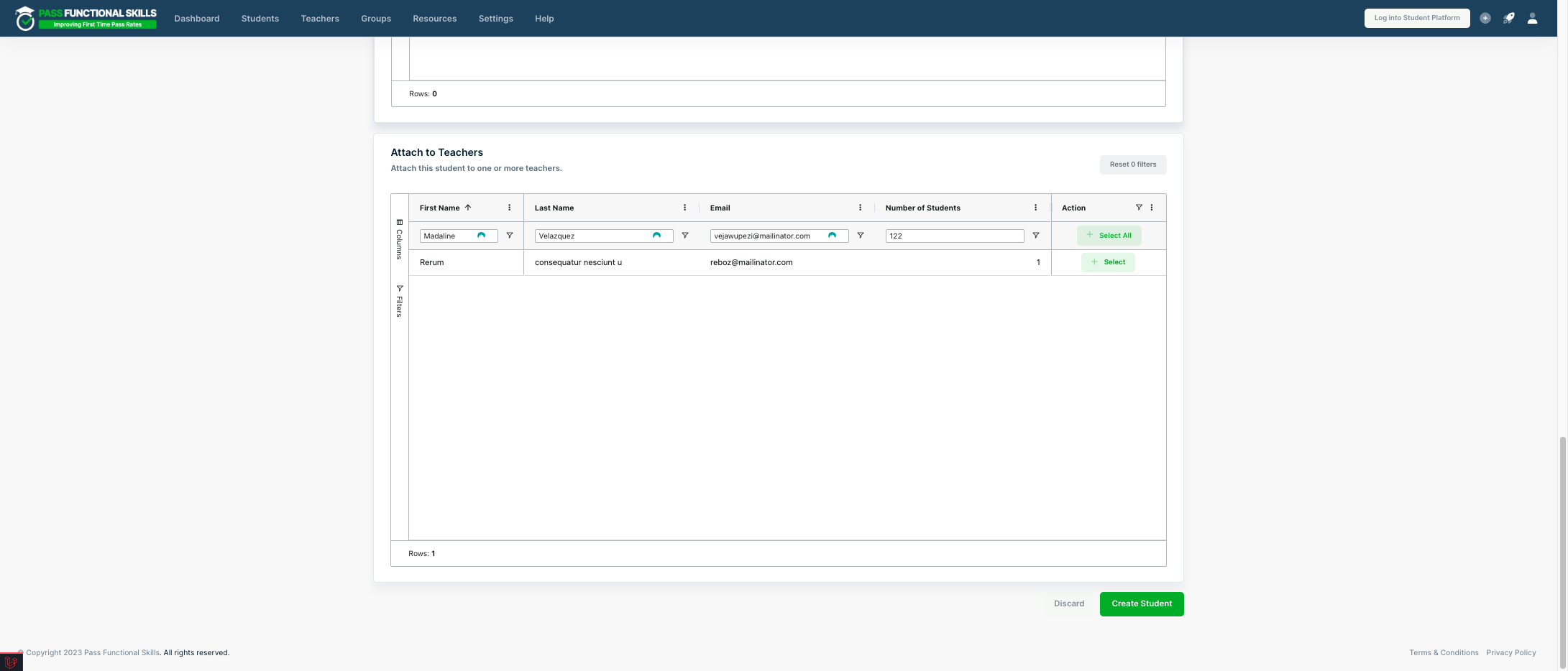The height and width of the screenshot is (671, 1568).
Task: Open the Last Name column menu
Action: click(x=685, y=208)
